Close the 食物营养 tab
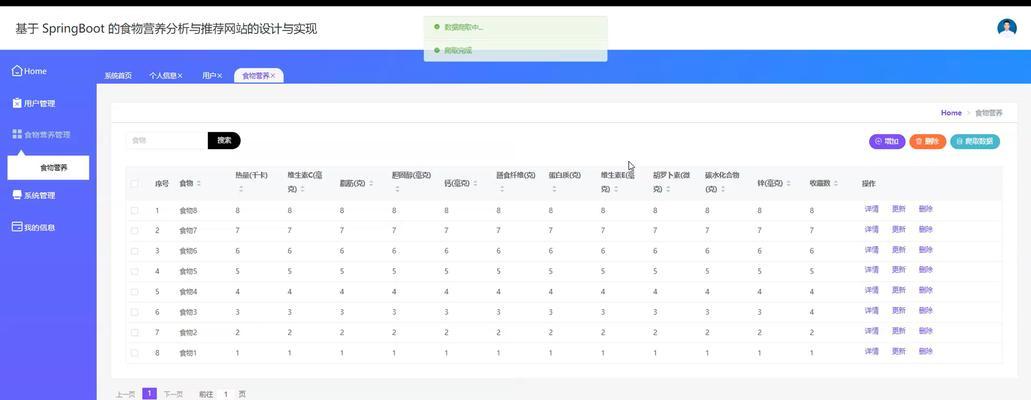1031x400 pixels. pos(273,76)
